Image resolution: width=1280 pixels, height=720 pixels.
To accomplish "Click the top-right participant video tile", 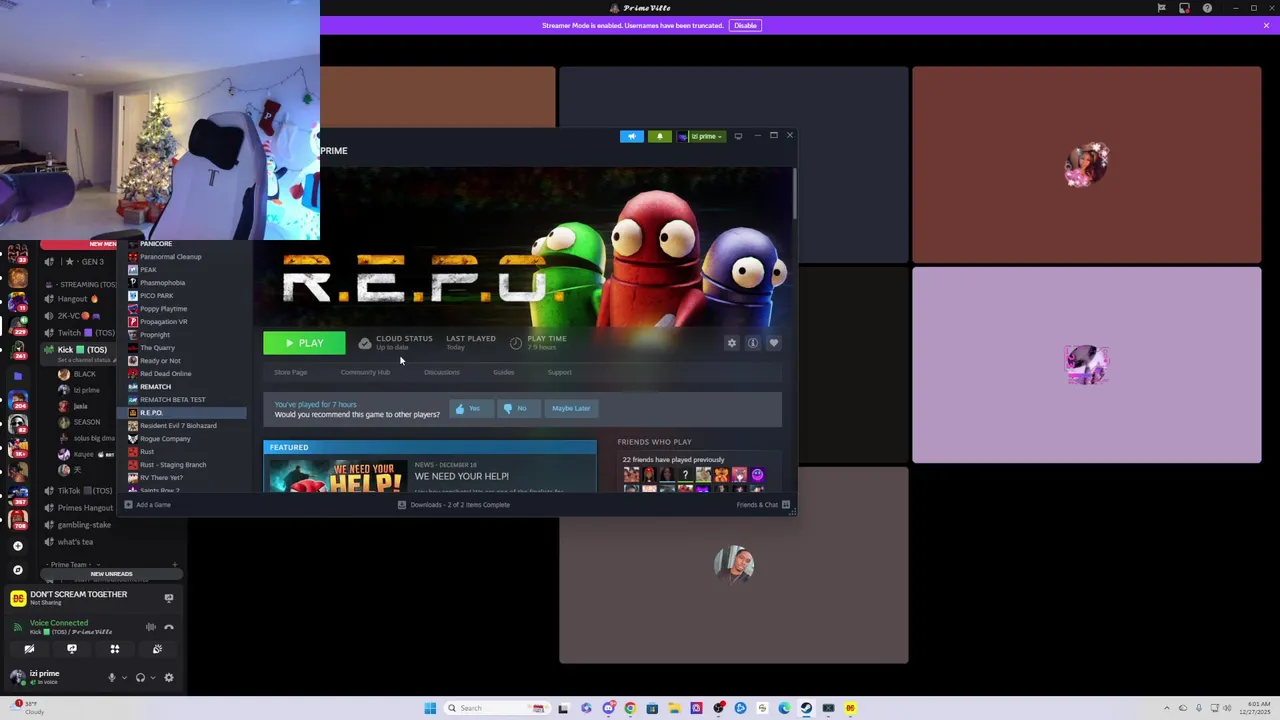I will 1087,164.
